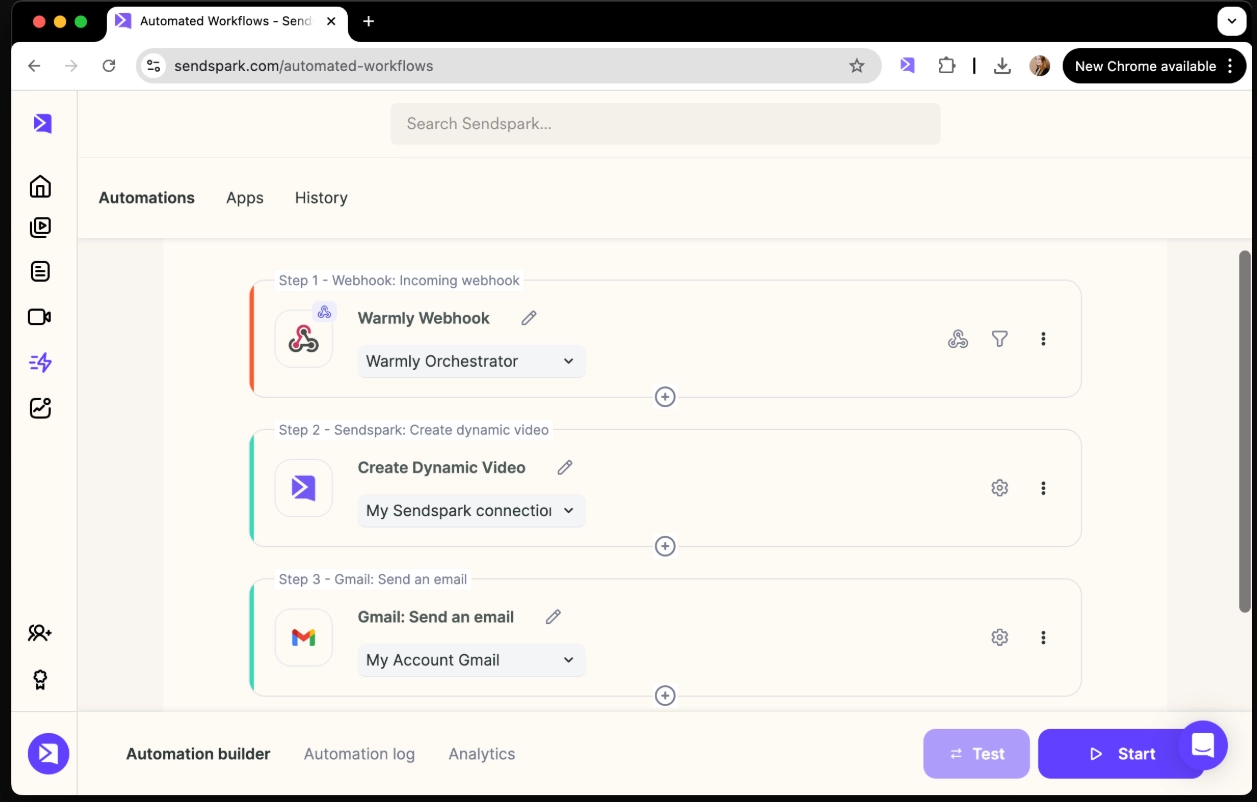This screenshot has width=1257, height=802.
Task: Click New Chrome available button
Action: click(1154, 66)
